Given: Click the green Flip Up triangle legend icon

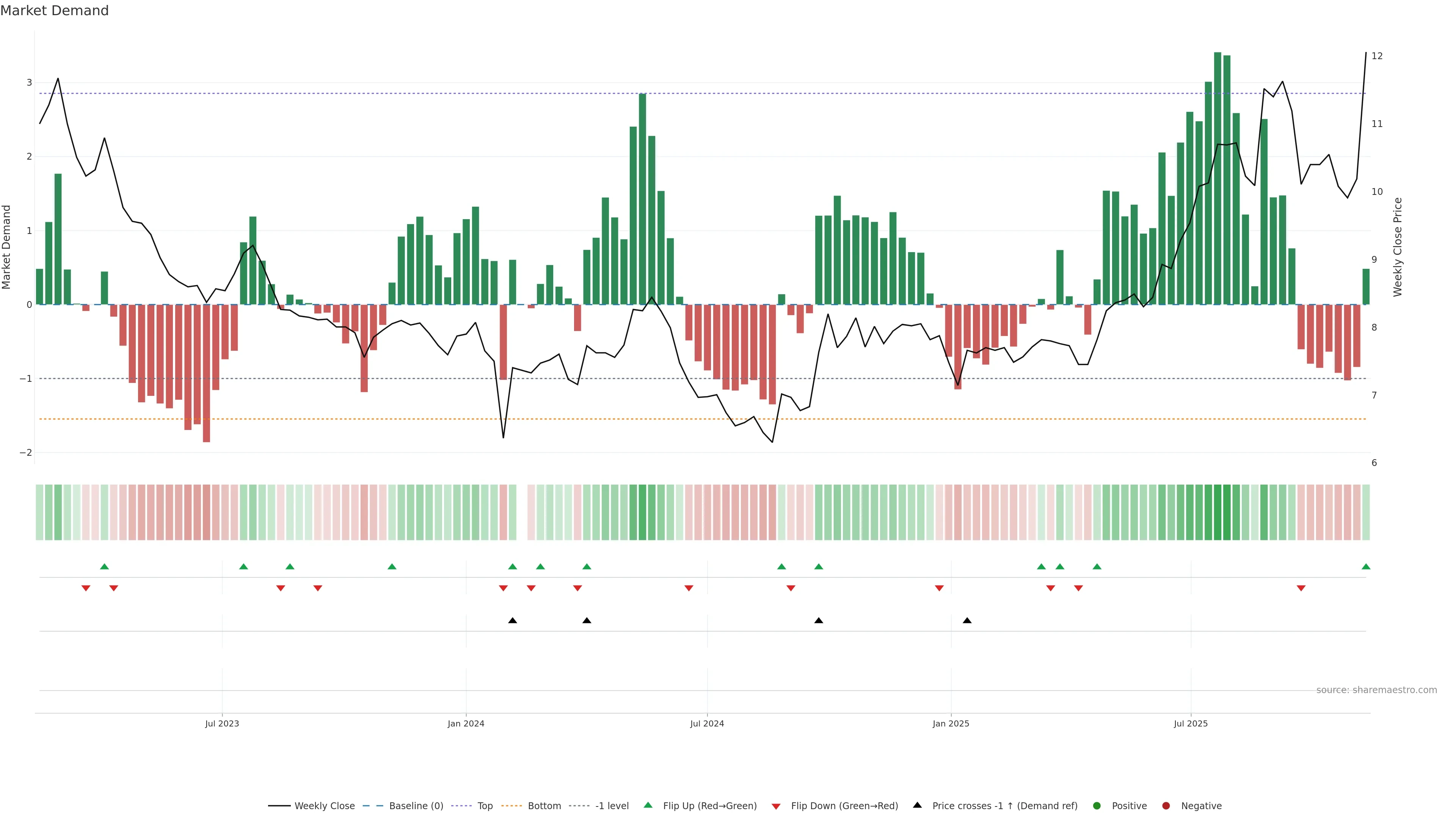Looking at the screenshot, I should pos(648,805).
